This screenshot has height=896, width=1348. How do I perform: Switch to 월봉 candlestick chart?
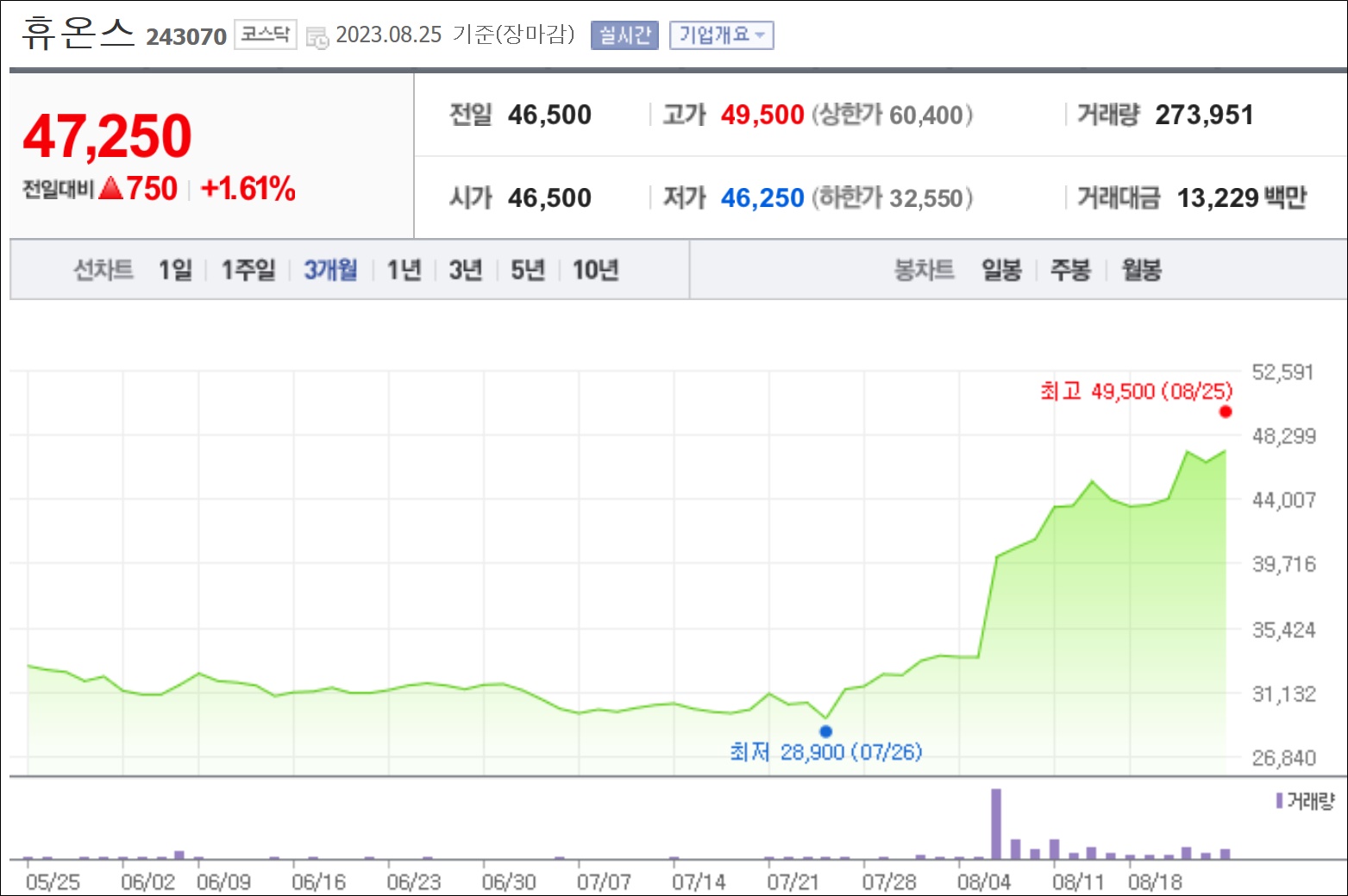tap(1141, 270)
